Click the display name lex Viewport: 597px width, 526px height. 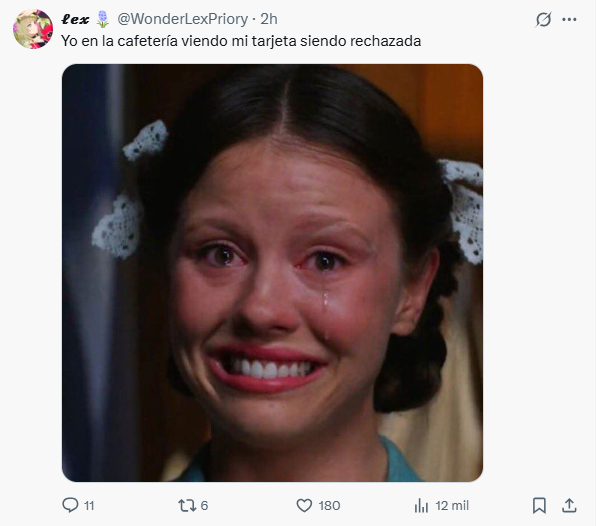tap(75, 19)
